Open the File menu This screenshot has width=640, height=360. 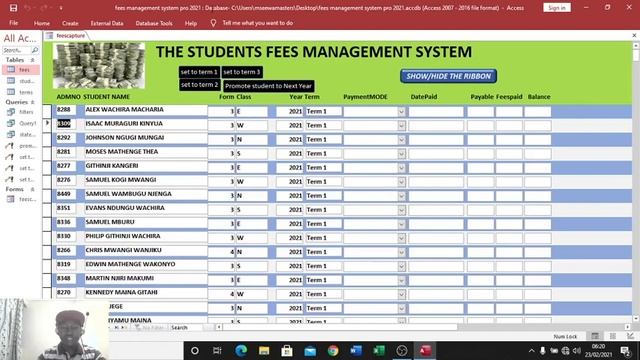coord(13,23)
